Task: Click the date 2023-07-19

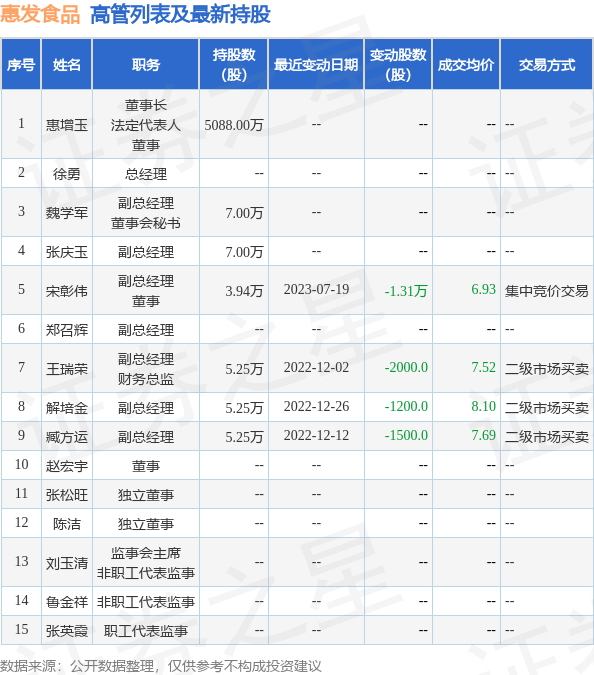Action: pos(316,289)
